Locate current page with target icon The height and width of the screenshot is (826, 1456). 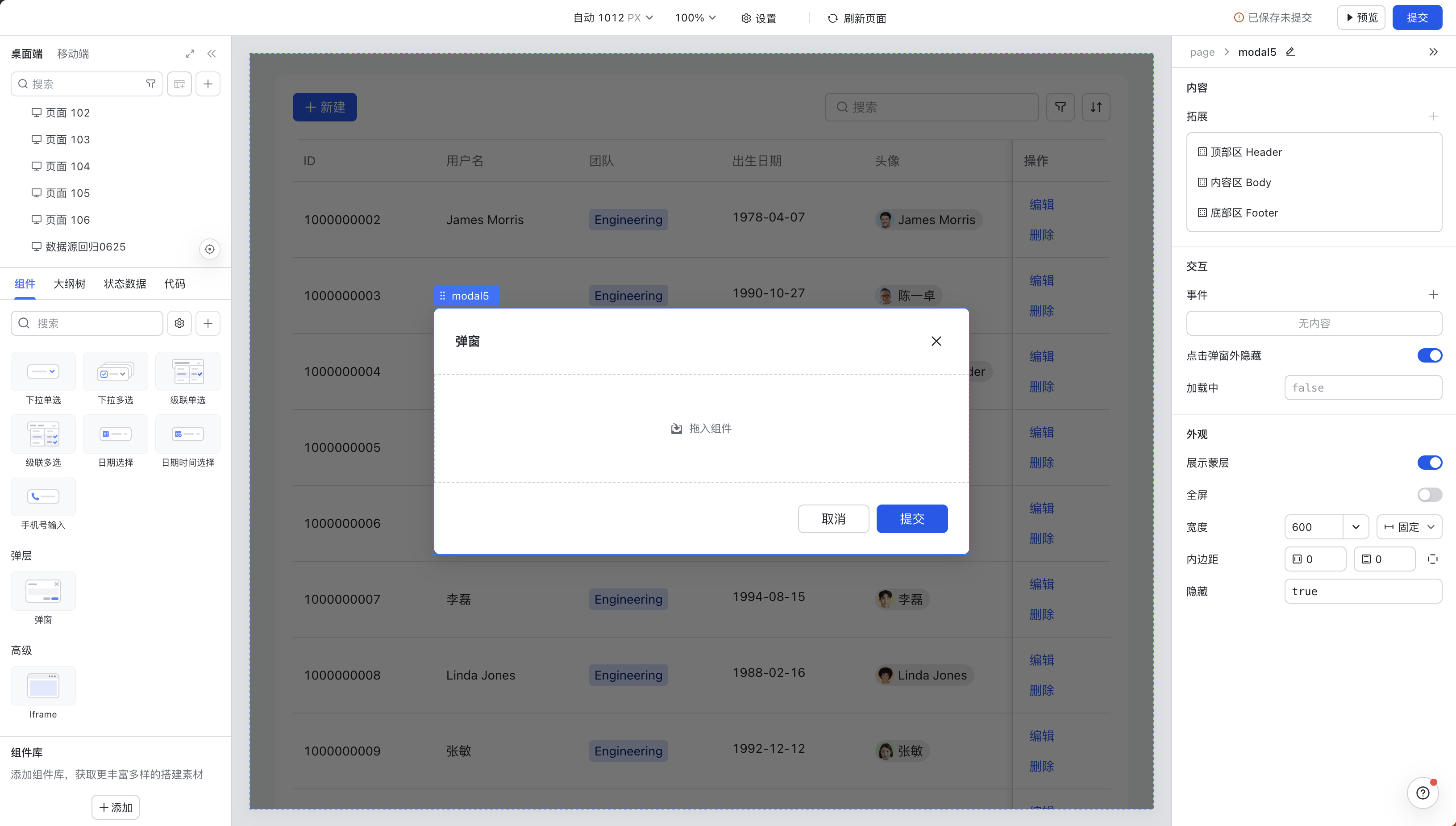pyautogui.click(x=210, y=249)
